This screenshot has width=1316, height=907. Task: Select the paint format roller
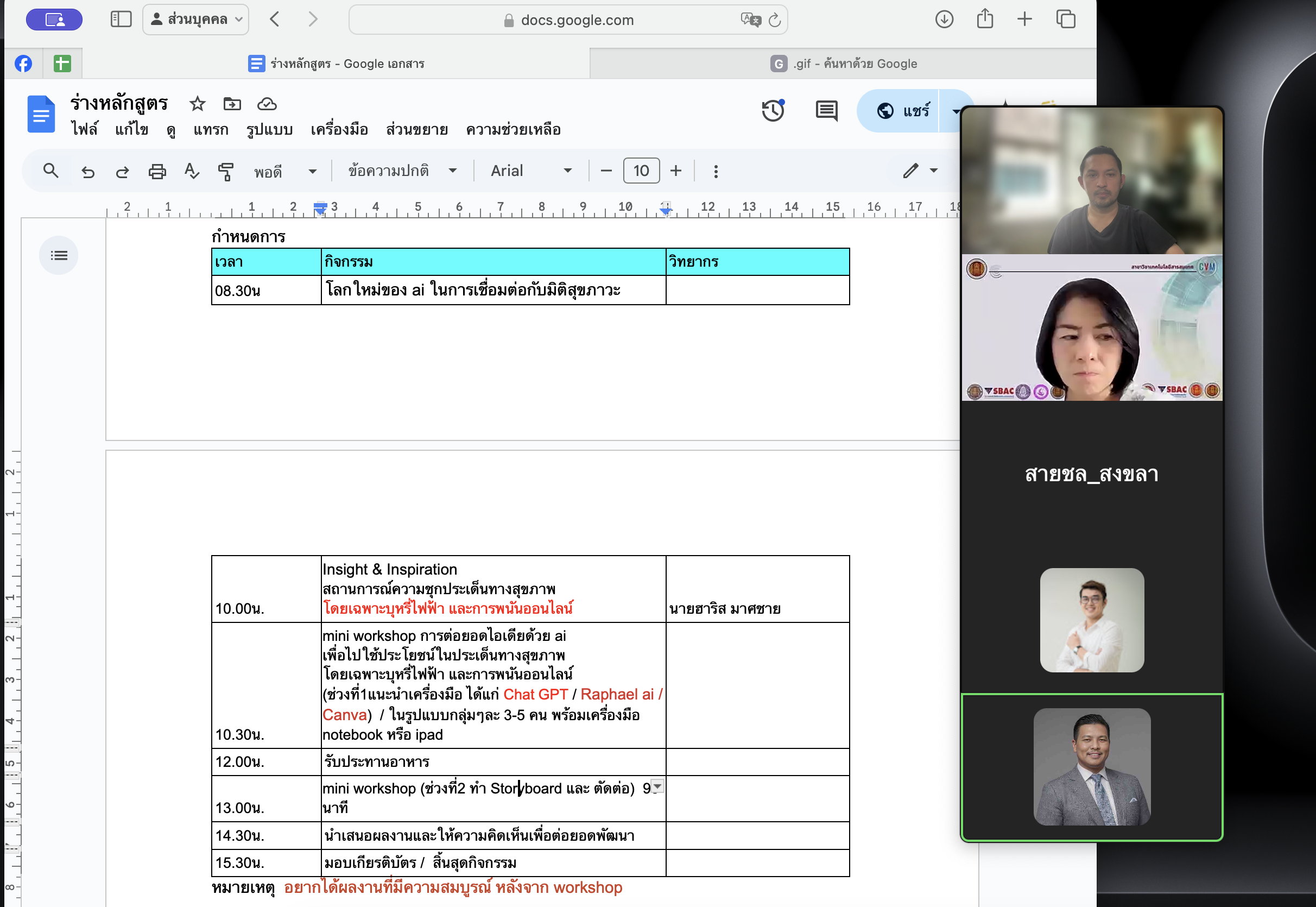click(x=225, y=171)
